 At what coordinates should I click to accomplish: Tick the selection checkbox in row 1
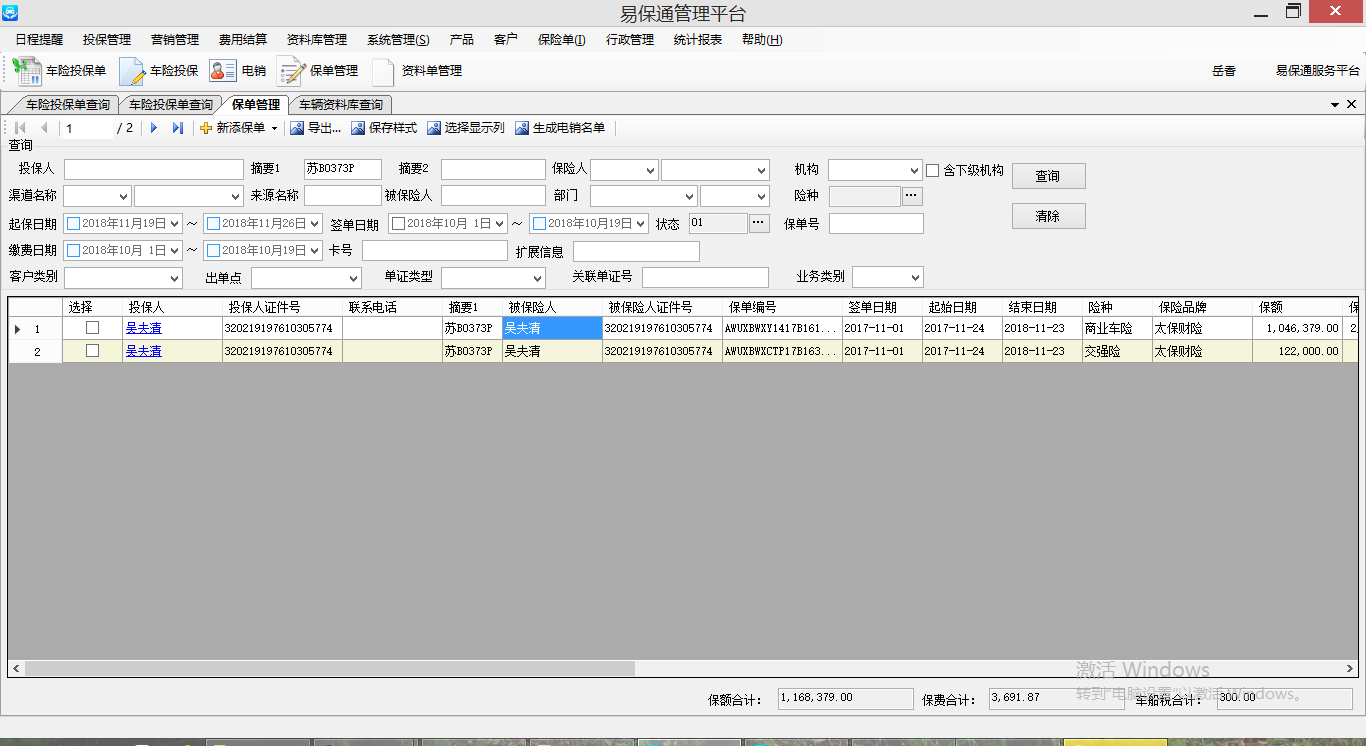[x=92, y=328]
